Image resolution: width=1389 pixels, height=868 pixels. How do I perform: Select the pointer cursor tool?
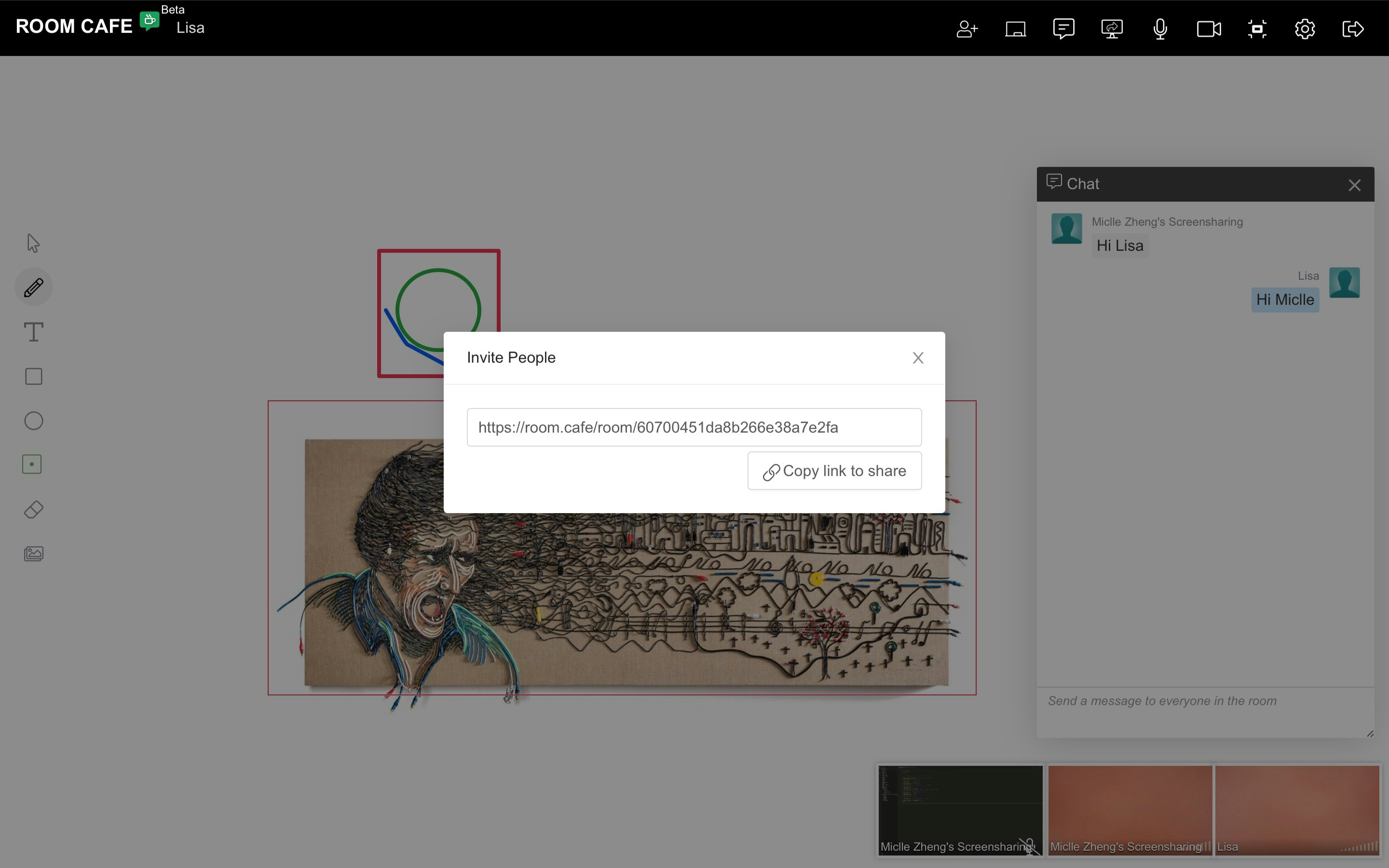33,243
